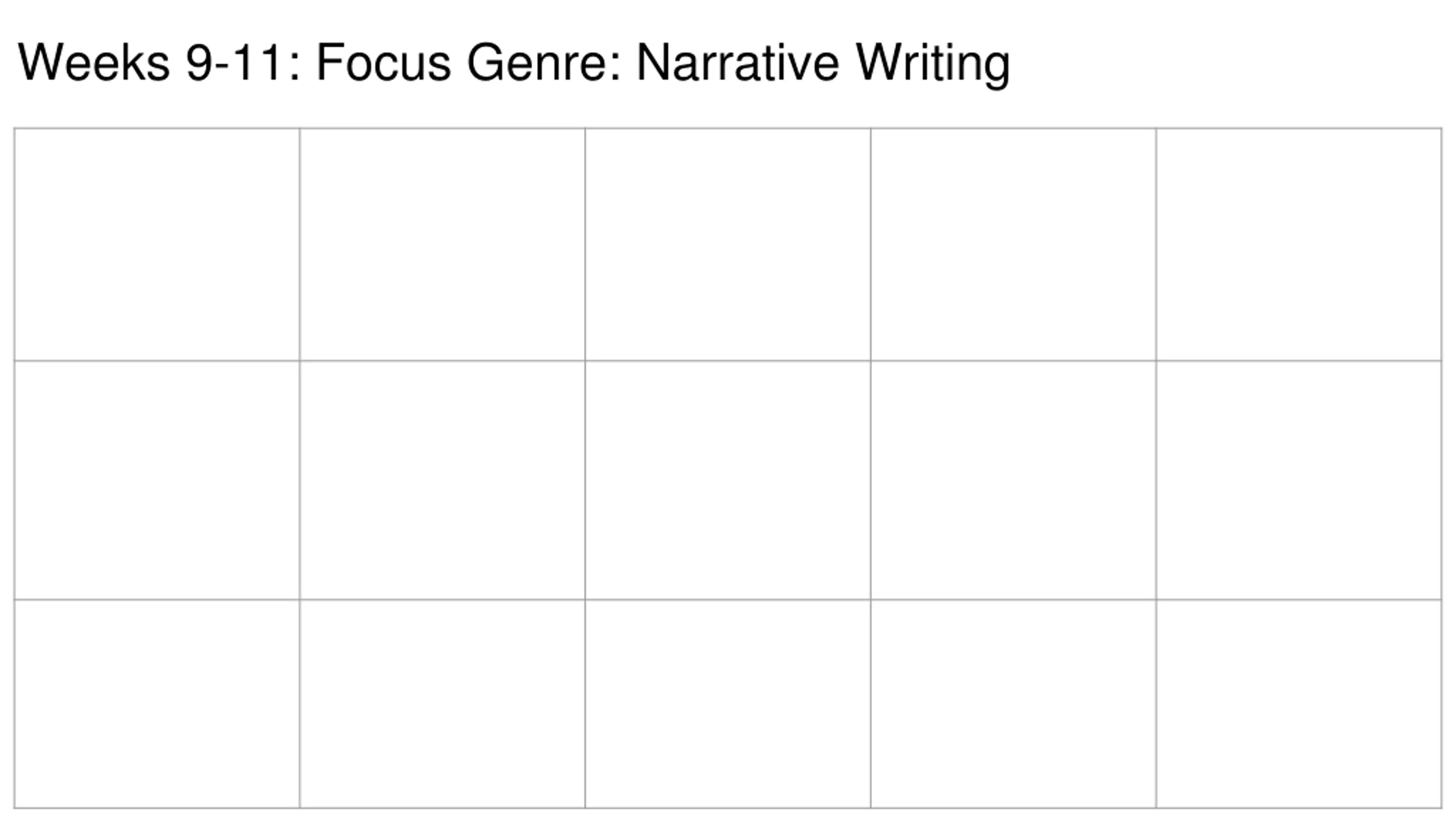Select middle row, fourth column table cell
Image resolution: width=1456 pixels, height=819 pixels.
coord(1014,480)
